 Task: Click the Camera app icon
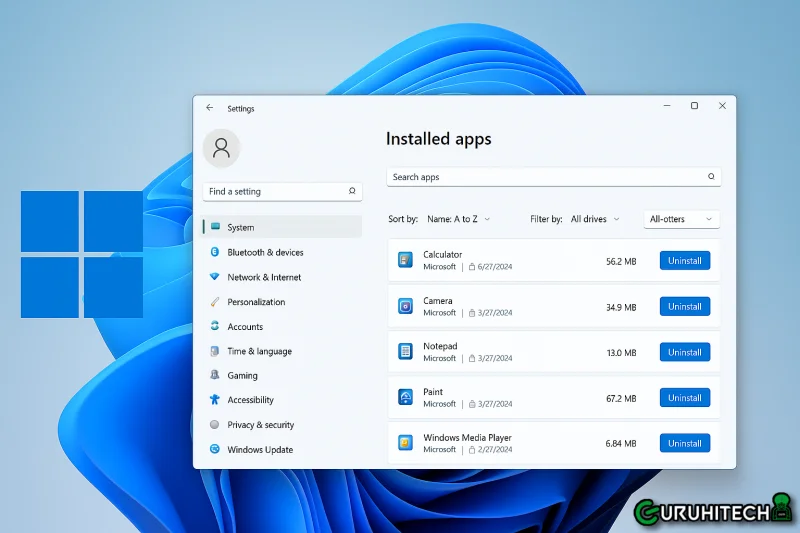pyautogui.click(x=405, y=306)
